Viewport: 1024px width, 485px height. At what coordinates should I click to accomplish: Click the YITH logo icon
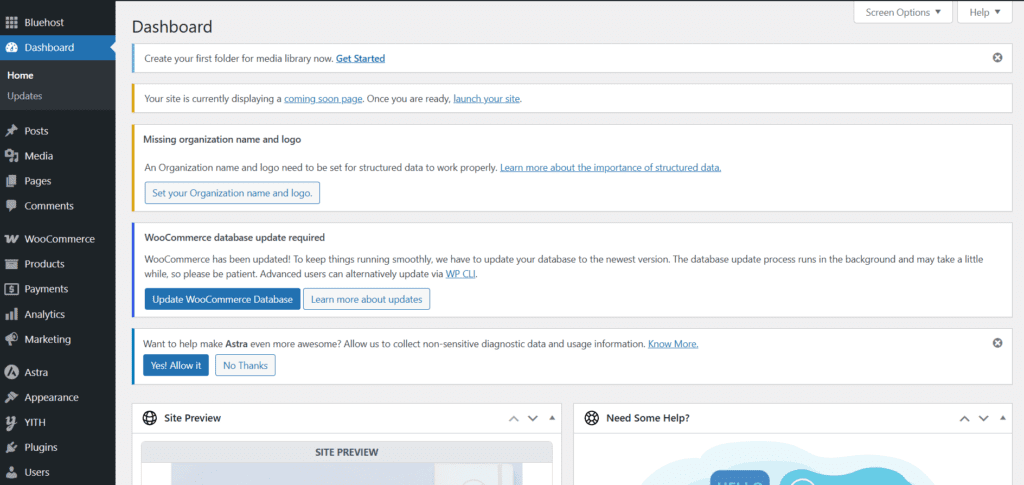pos(11,422)
